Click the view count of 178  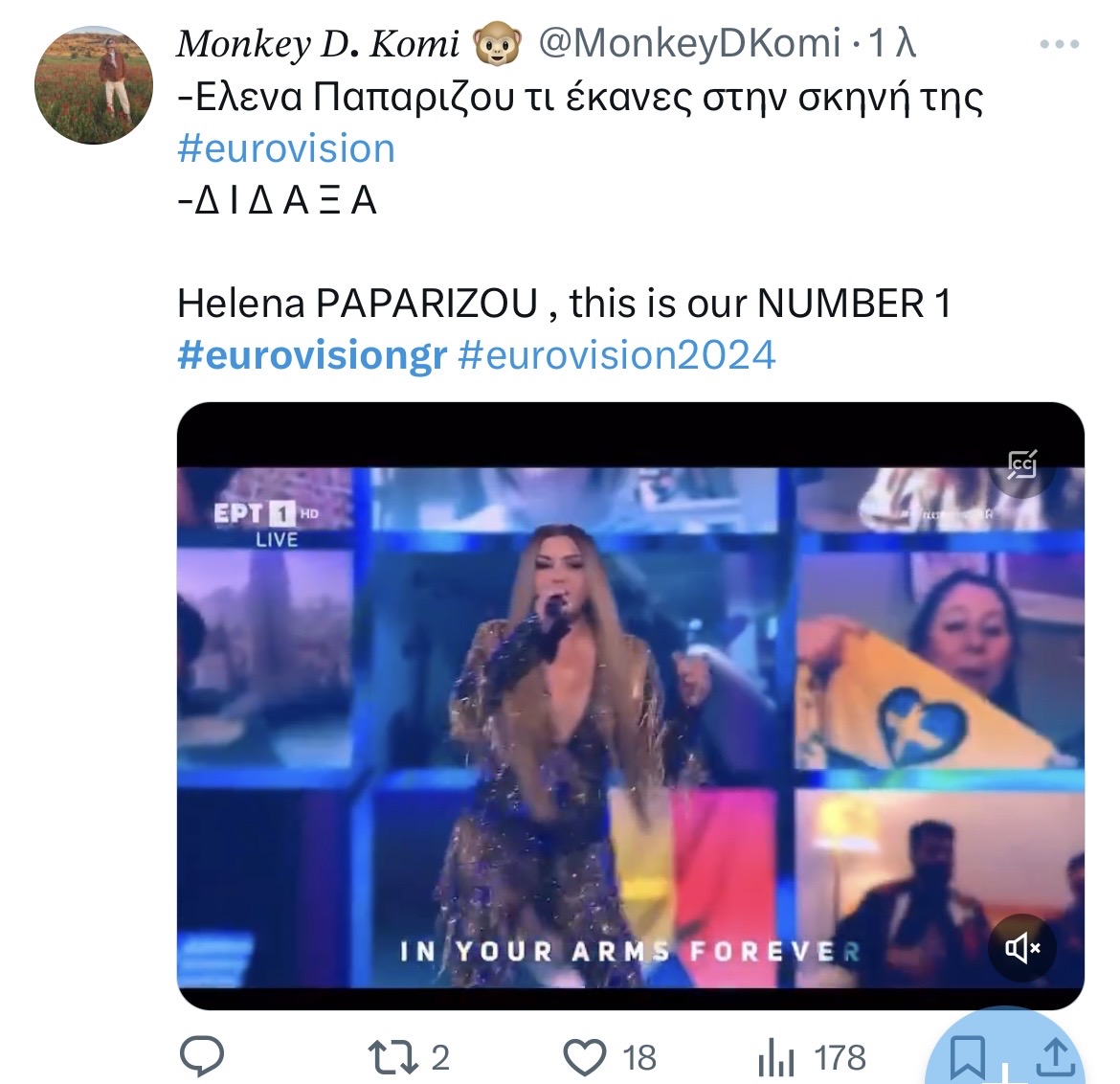840,1057
